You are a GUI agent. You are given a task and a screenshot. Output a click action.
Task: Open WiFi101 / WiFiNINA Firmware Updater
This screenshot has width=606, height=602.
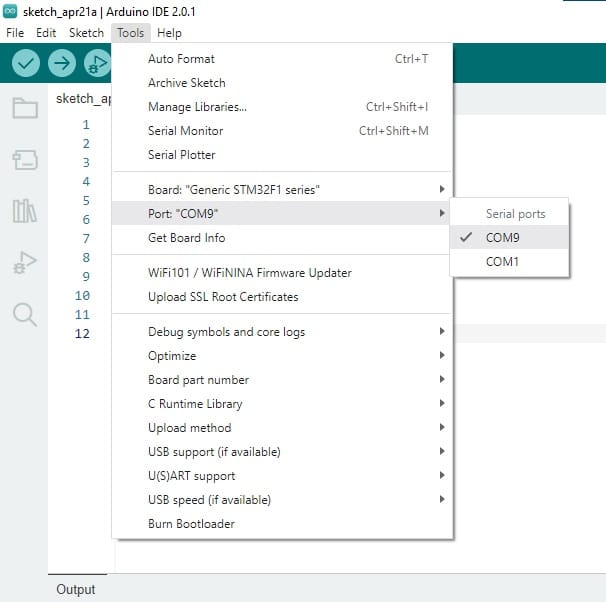click(282, 272)
